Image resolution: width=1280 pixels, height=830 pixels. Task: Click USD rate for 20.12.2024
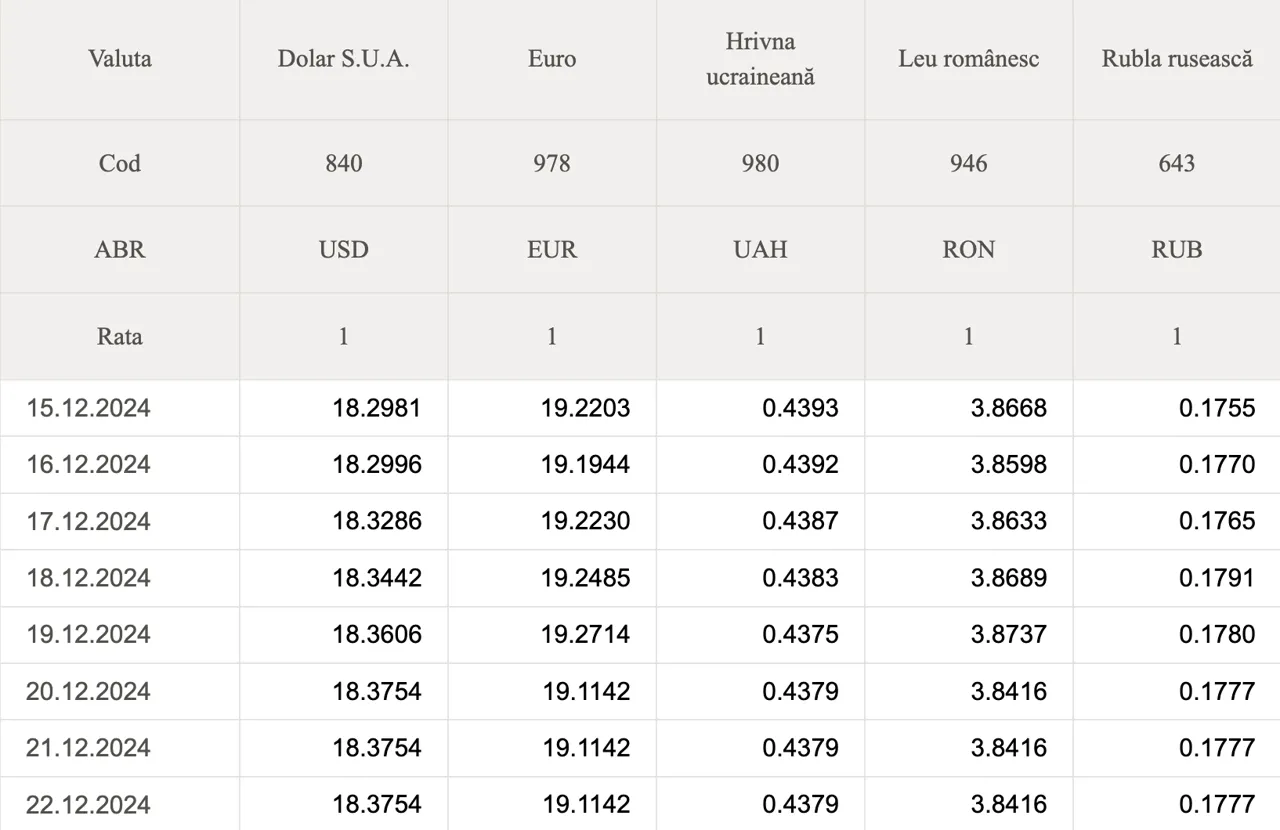[377, 691]
